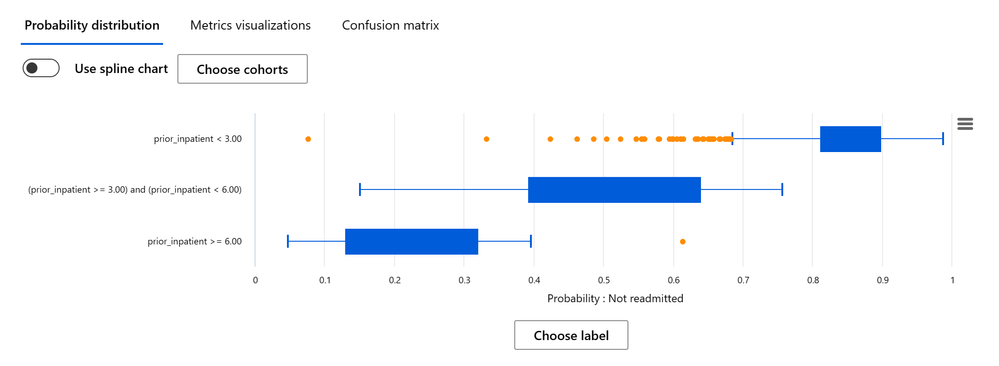Click the left whisker cap of middle boxplot
Image resolution: width=999 pixels, height=366 pixels.
[360, 190]
